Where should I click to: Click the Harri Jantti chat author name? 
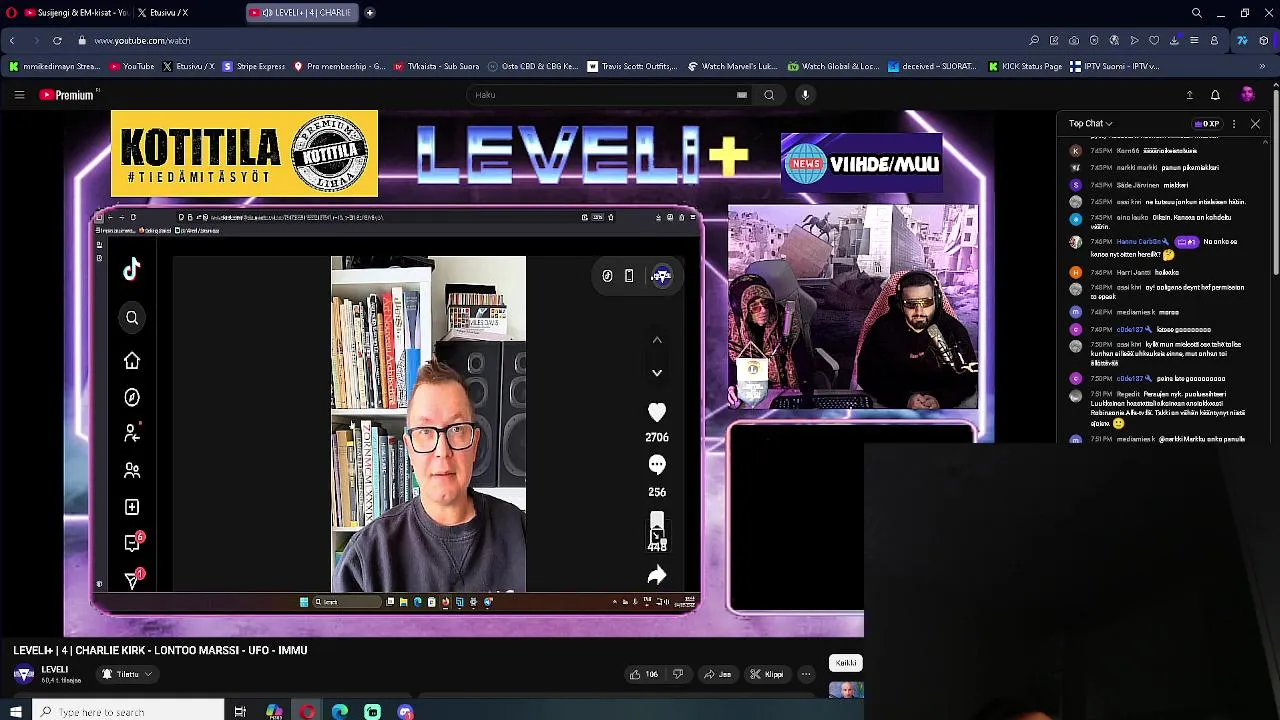(1133, 272)
